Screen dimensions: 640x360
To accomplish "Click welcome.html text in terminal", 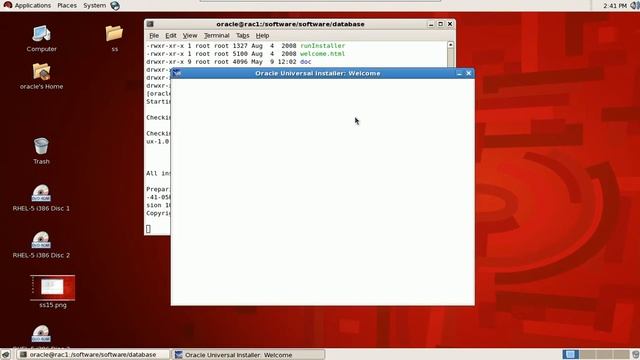I will click(322, 54).
